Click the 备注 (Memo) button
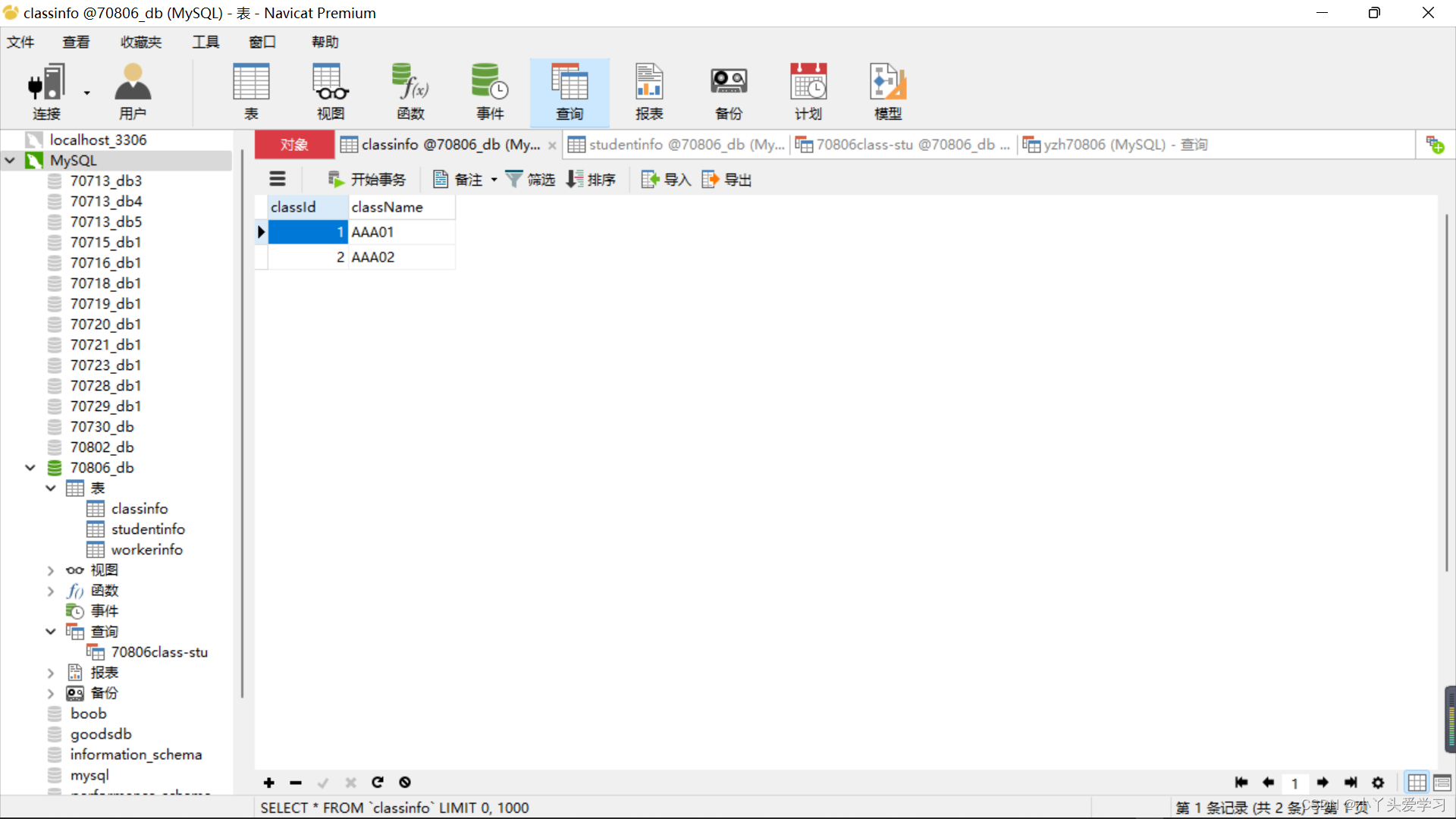Viewport: 1456px width, 819px height. [458, 179]
